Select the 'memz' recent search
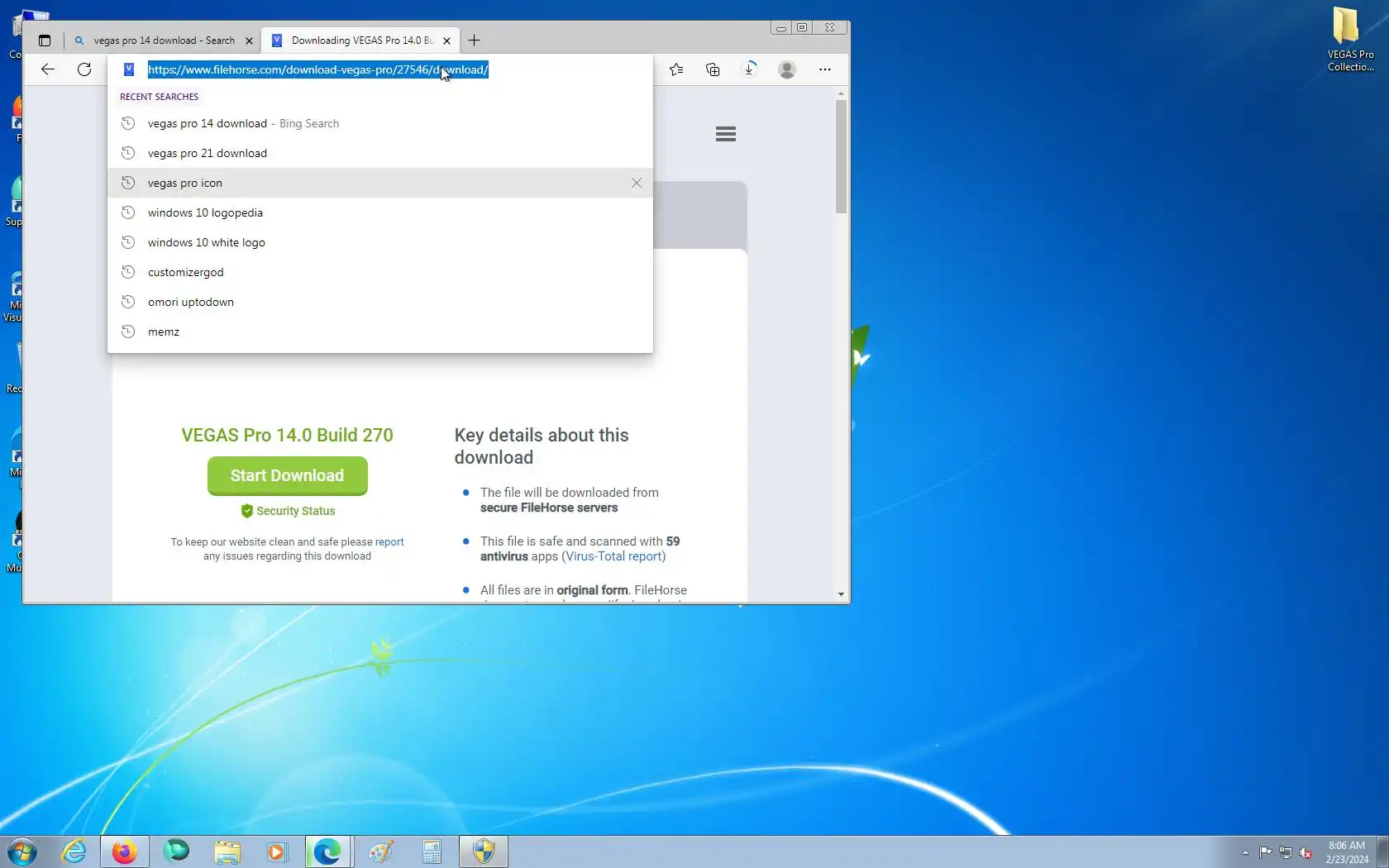The image size is (1389, 868). (380, 331)
